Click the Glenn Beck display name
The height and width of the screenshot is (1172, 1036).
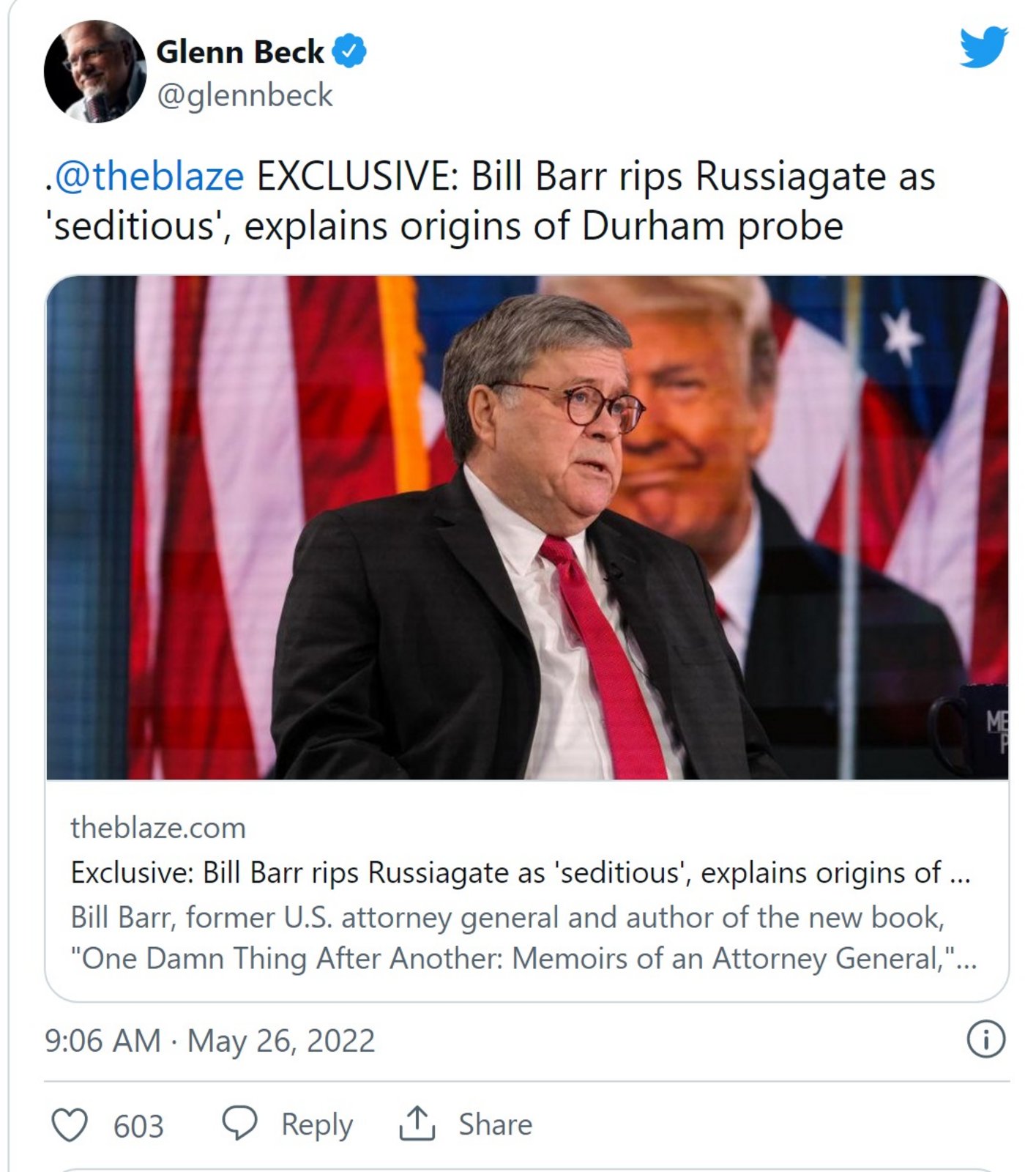[240, 52]
